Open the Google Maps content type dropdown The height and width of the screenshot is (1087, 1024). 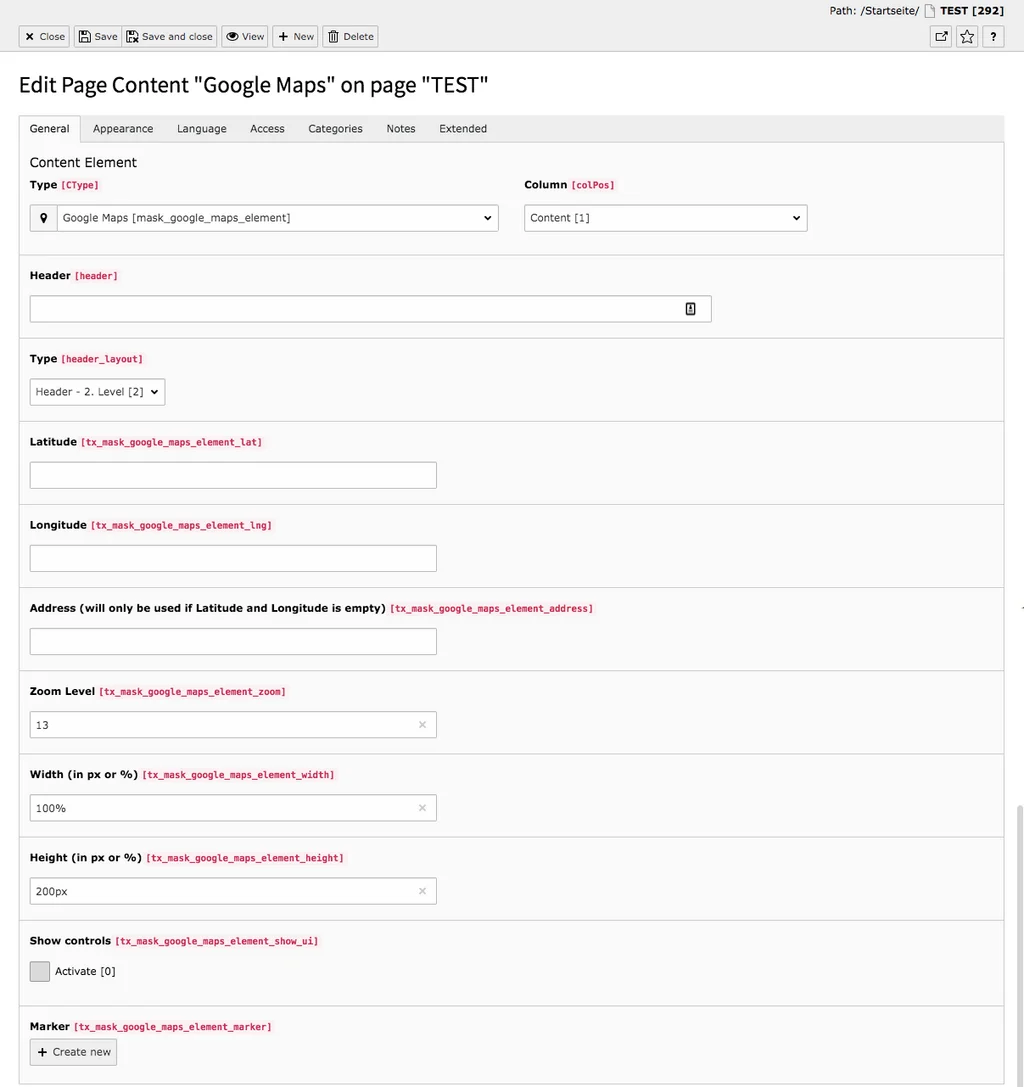(277, 217)
